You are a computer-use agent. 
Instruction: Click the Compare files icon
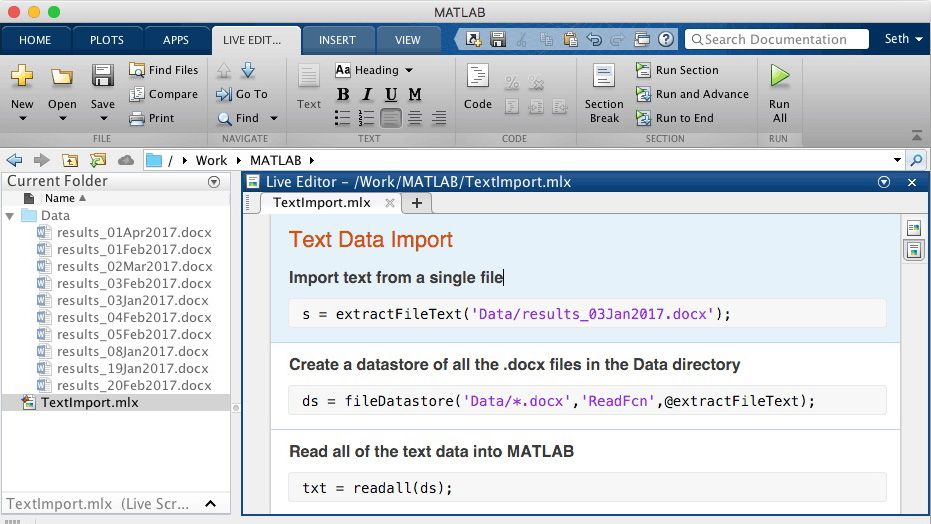[x=163, y=94]
